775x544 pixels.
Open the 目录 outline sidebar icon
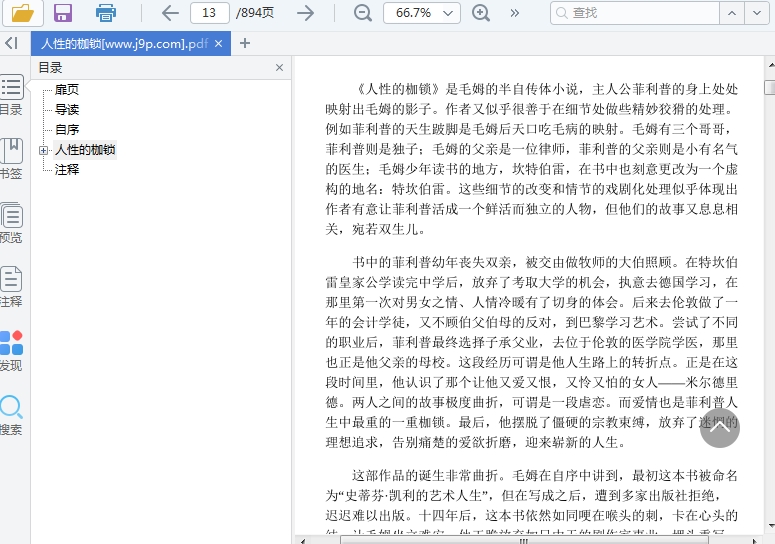click(11, 95)
